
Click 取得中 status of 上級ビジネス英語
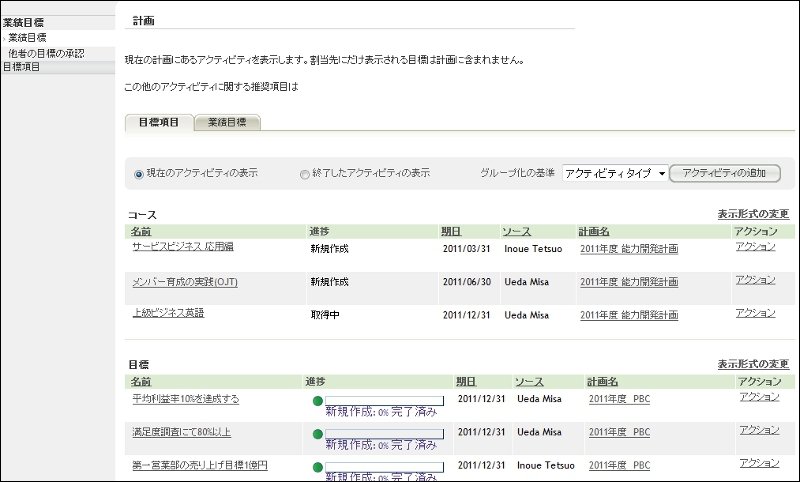tap(325, 315)
